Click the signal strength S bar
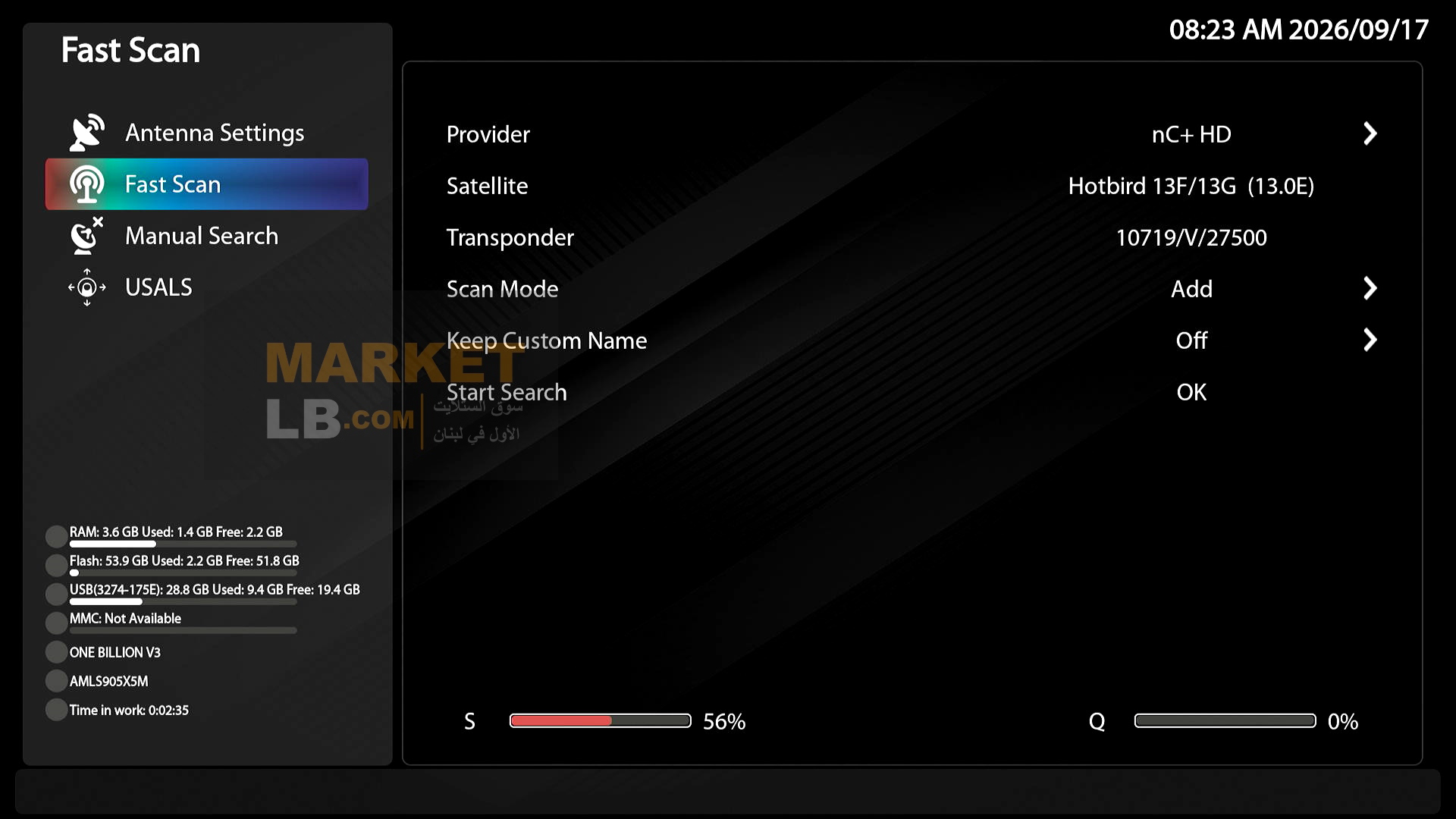Image resolution: width=1456 pixels, height=819 pixels. click(600, 720)
